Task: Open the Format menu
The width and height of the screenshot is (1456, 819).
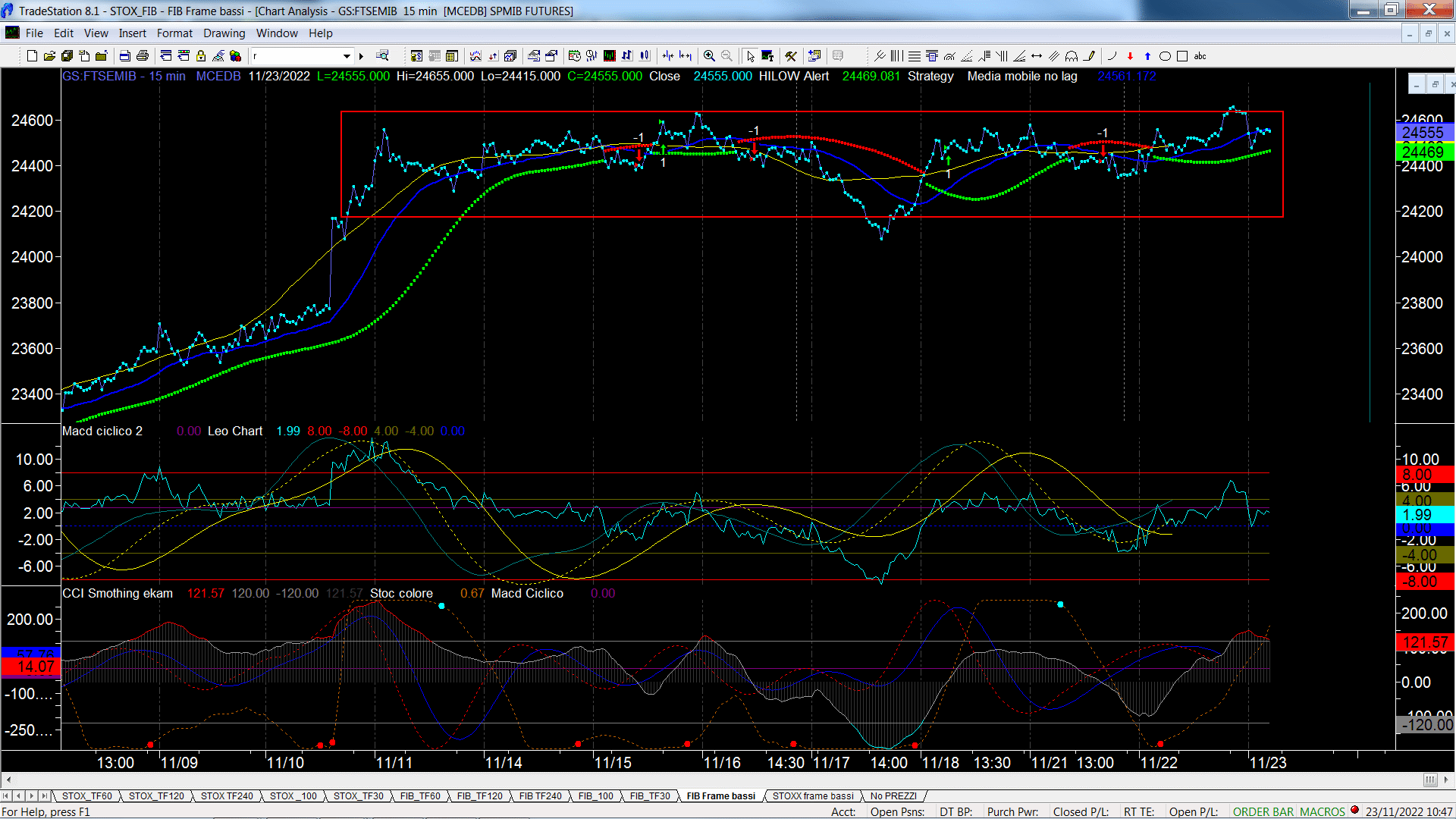Action: point(174,33)
